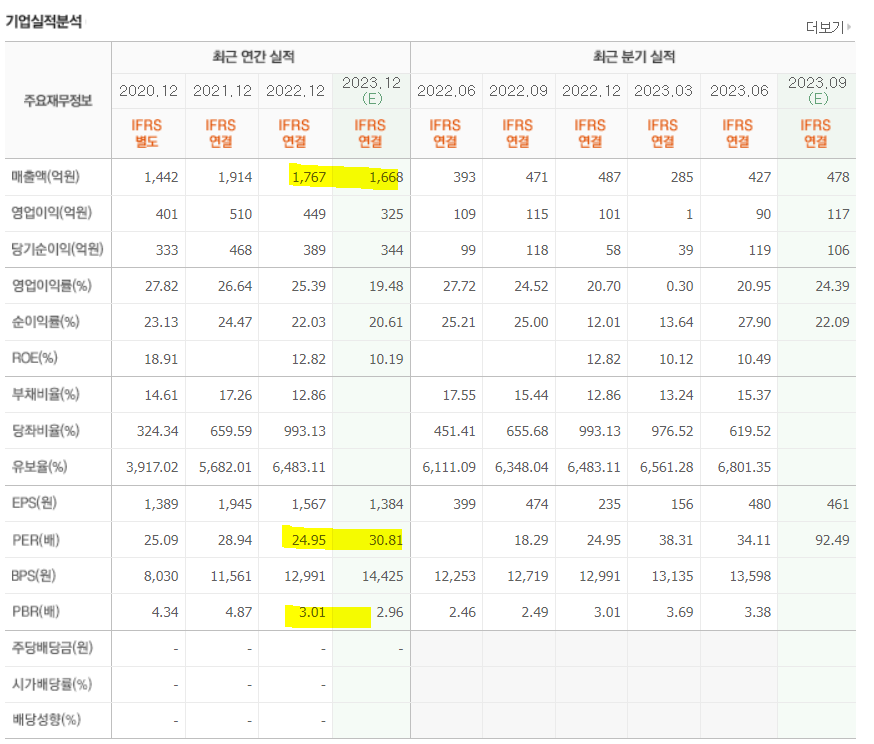
Task: Click the BPS value 8,030
Action: pyautogui.click(x=161, y=576)
